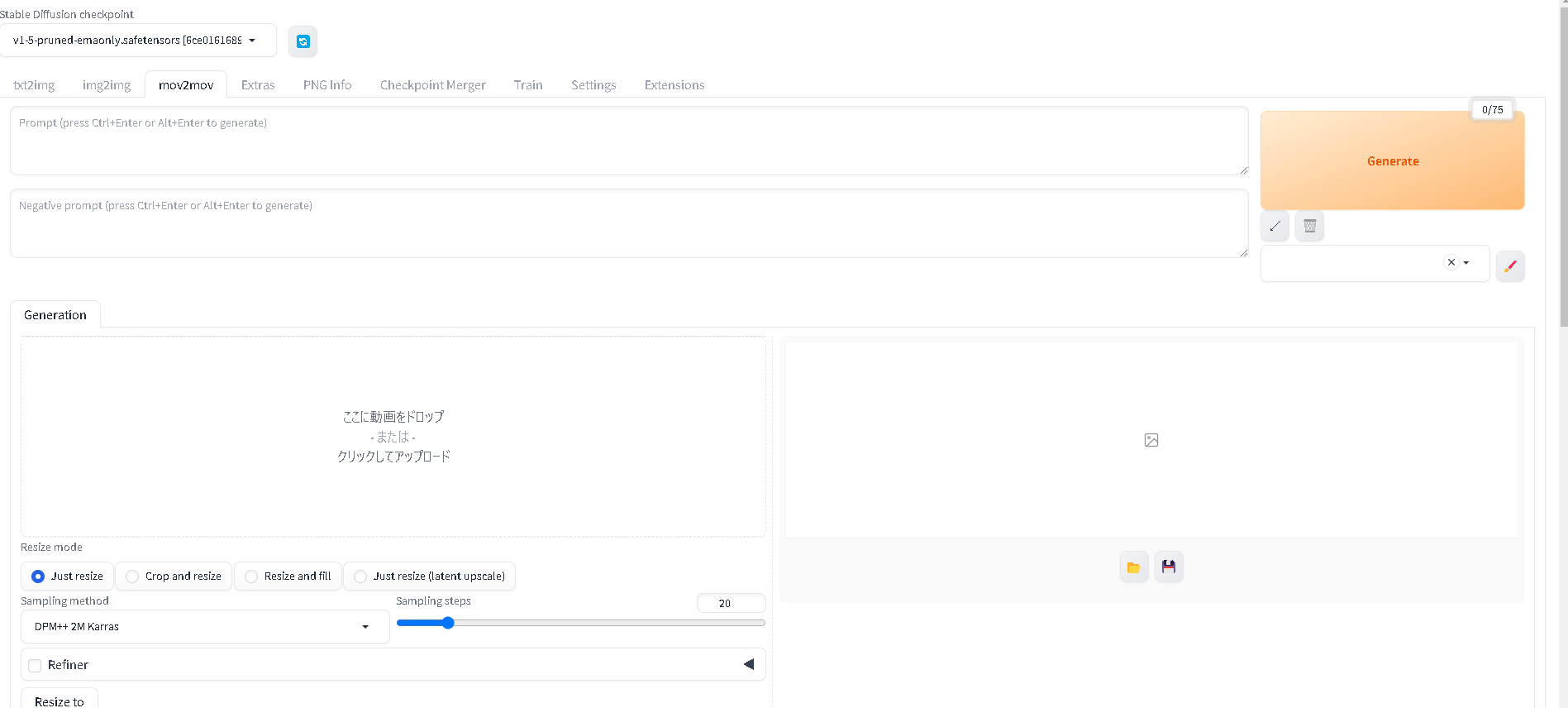Click the read generation parameters arrow icon
Viewport: 1568px width, 708px height.
click(x=1275, y=226)
